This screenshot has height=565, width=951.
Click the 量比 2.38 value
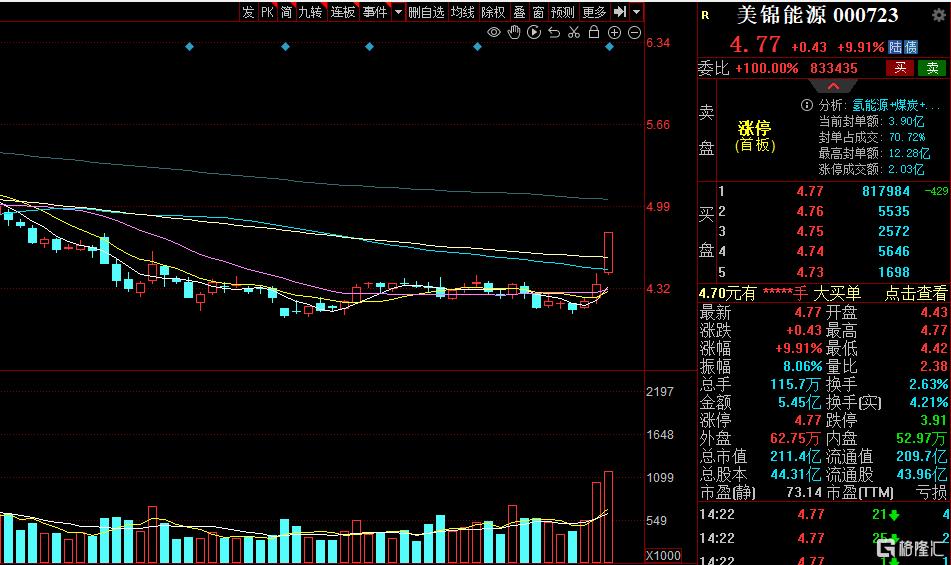pyautogui.click(x=933, y=366)
